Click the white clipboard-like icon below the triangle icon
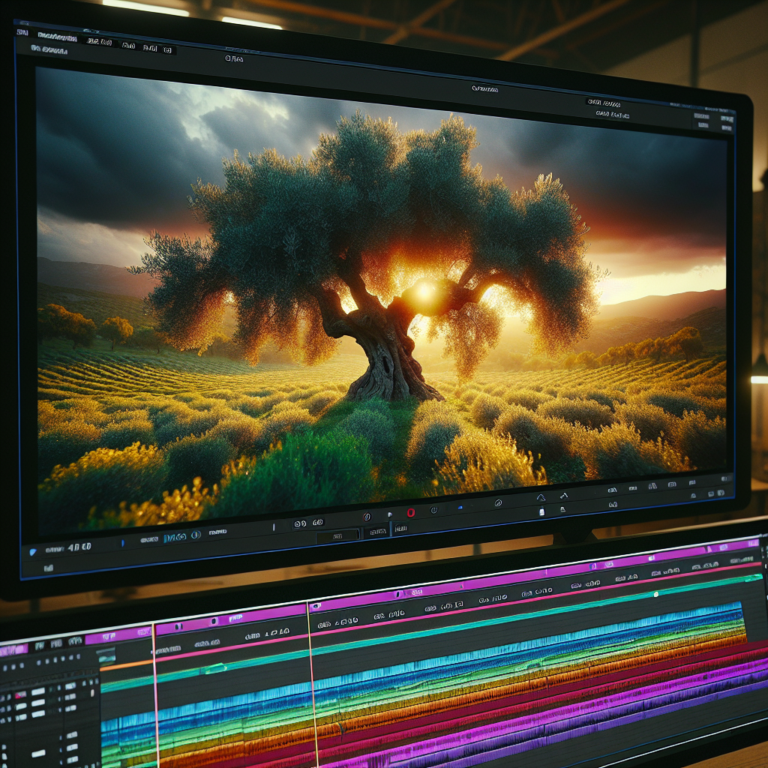768x768 pixels. tap(542, 512)
